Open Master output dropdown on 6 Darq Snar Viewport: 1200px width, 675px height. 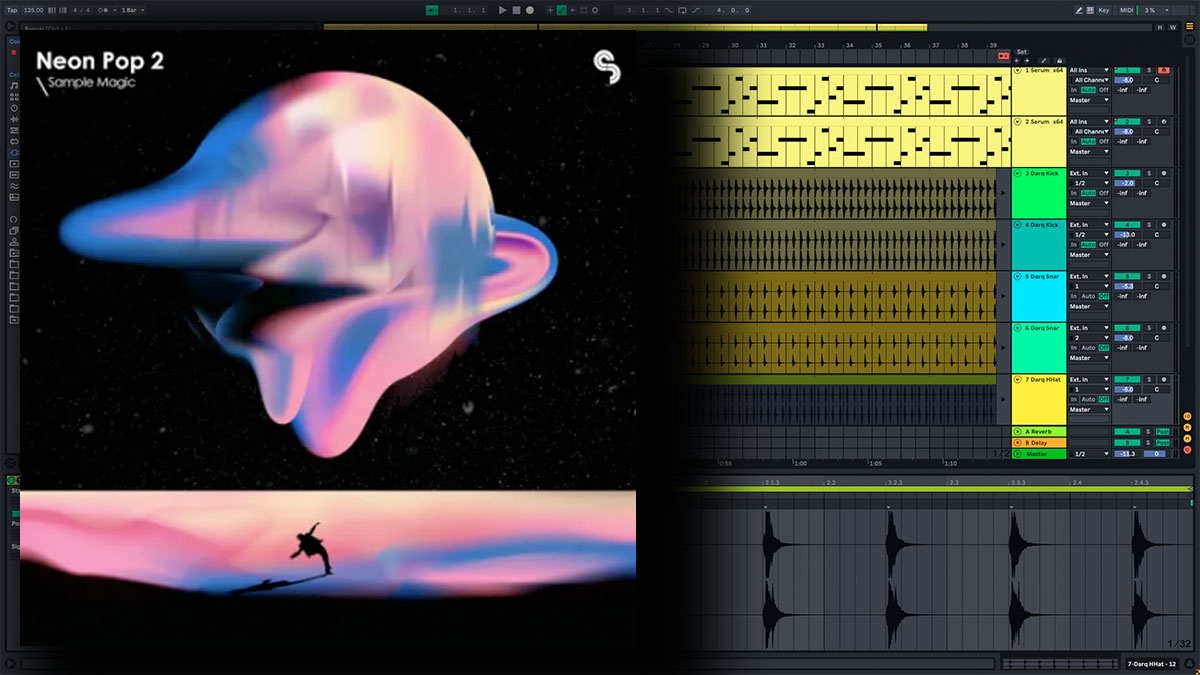coord(1090,358)
